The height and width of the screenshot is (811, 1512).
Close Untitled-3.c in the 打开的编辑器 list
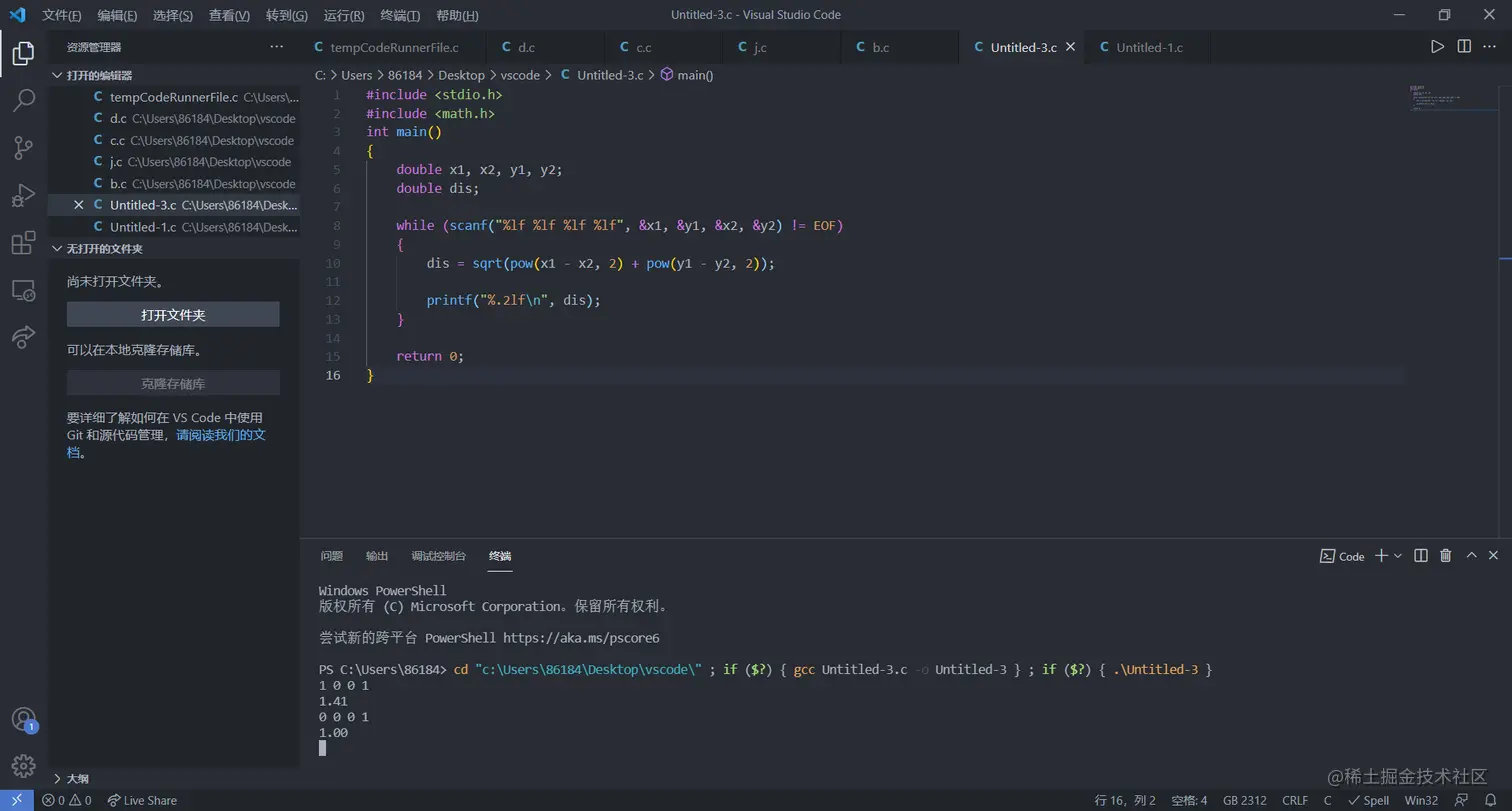coord(79,205)
